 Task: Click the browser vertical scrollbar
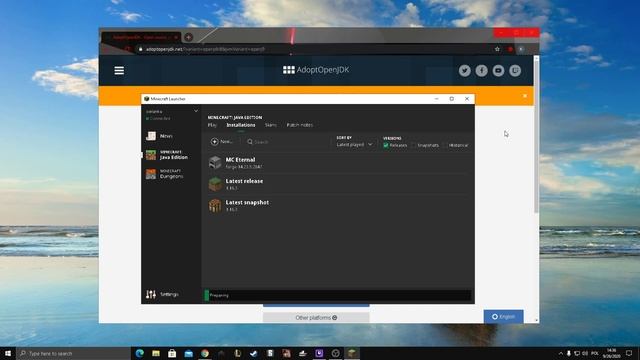click(x=536, y=137)
